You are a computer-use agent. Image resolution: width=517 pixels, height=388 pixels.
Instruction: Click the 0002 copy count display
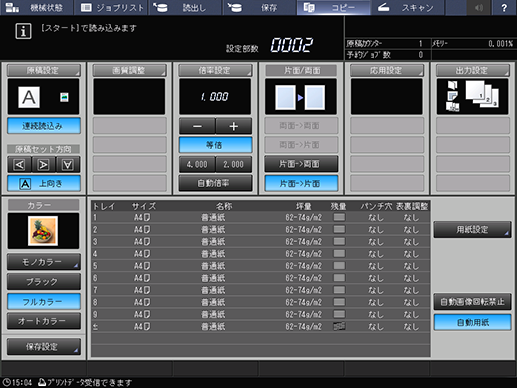point(292,45)
